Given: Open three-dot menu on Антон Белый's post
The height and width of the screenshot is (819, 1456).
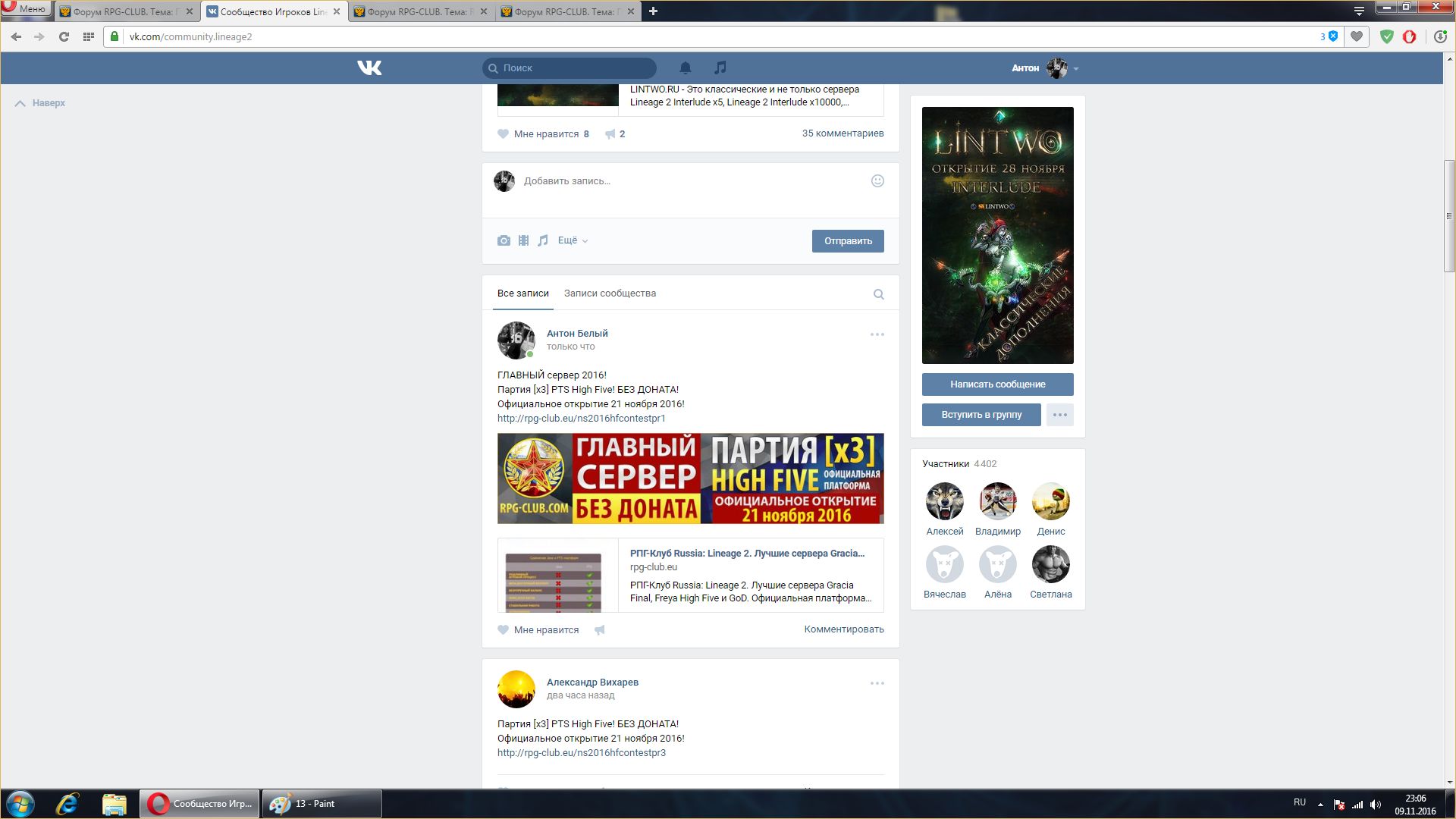Looking at the screenshot, I should tap(877, 334).
